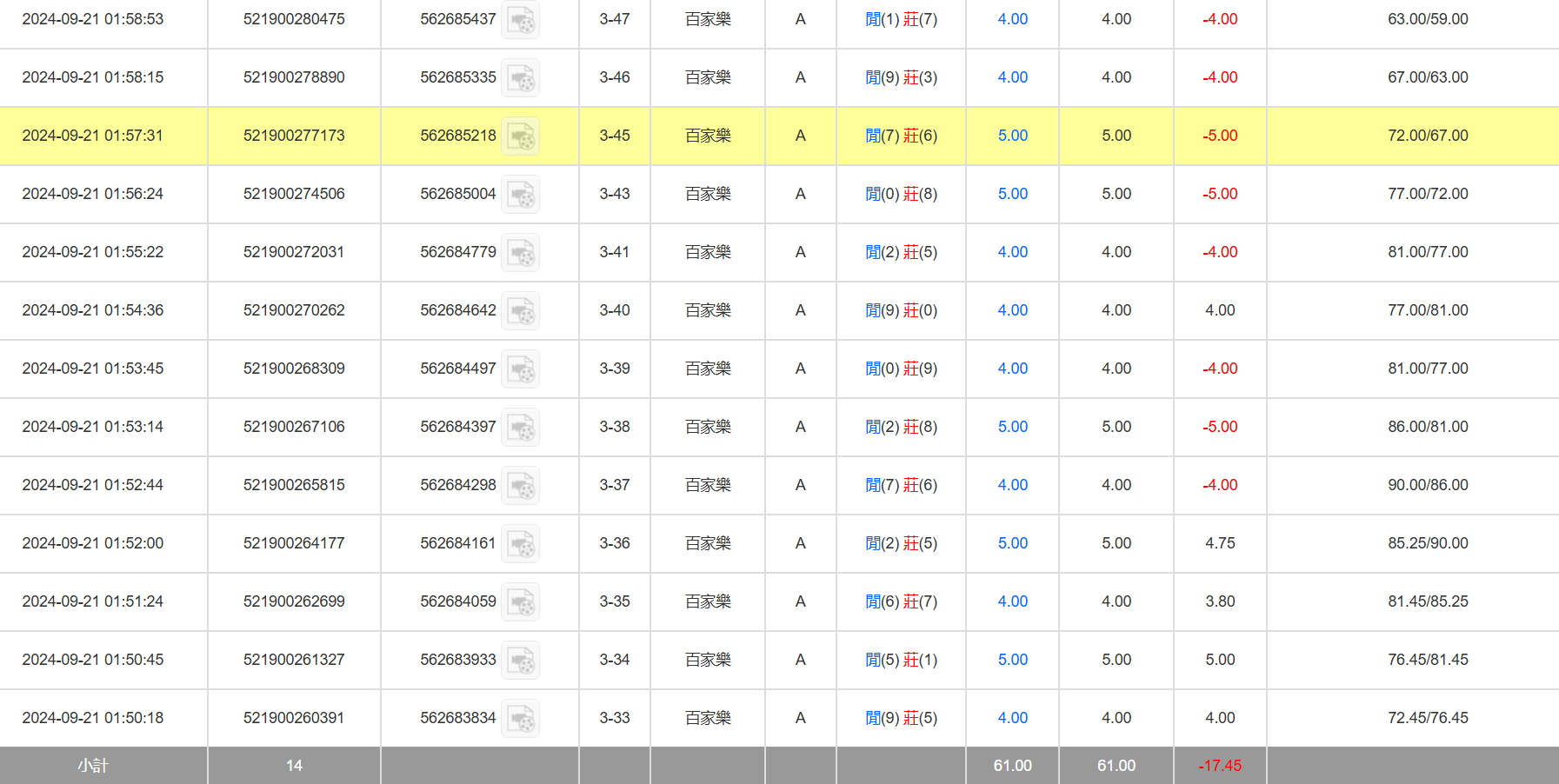
Task: Click replay icon beside 562684059
Action: coord(521,602)
